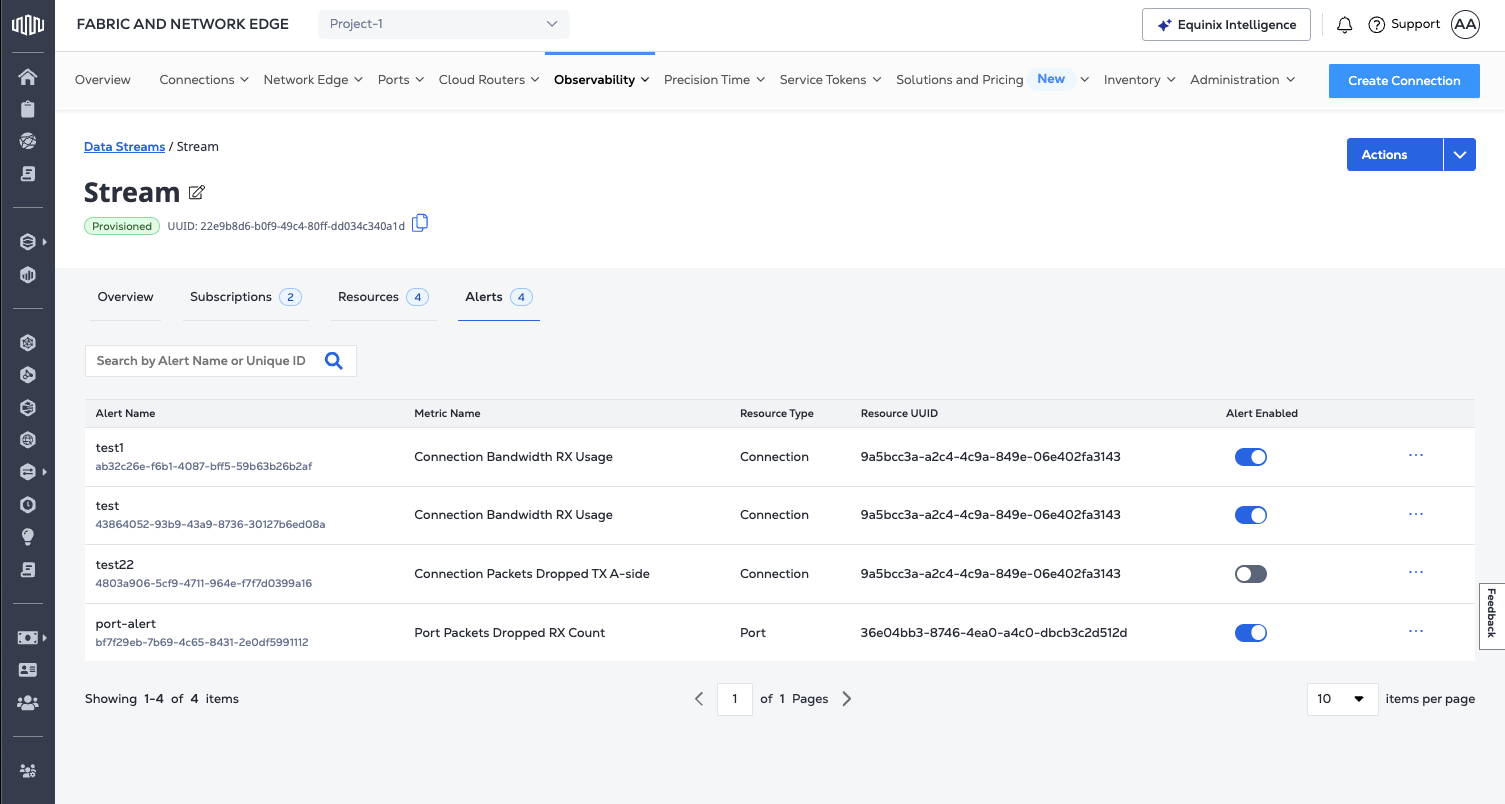Open the three-dot menu for port-alert row
This screenshot has height=804, width=1505.
tap(1415, 631)
